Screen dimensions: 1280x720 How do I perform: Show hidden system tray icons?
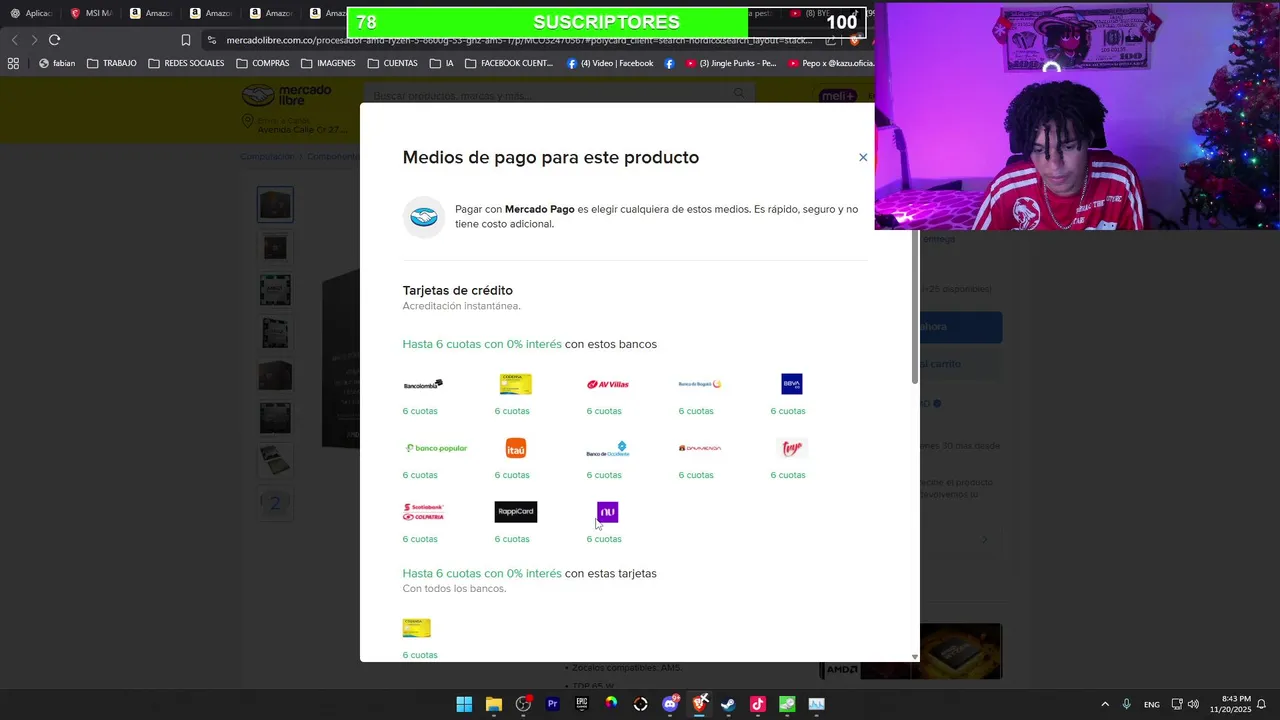[1105, 704]
